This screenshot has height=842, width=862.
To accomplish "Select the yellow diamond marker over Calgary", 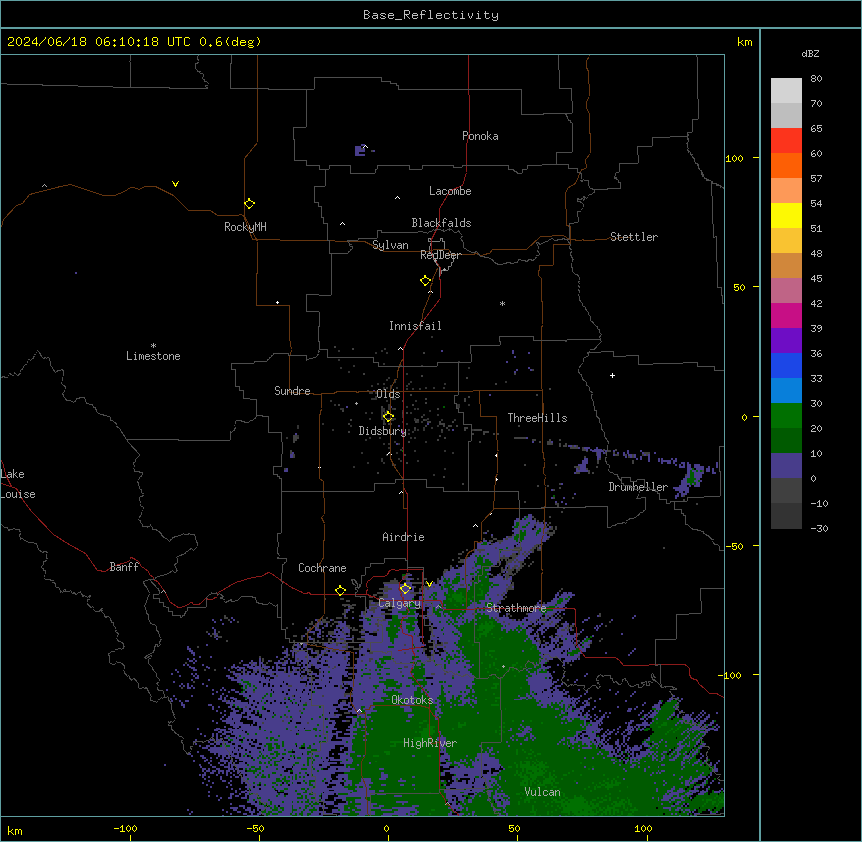I will [405, 589].
